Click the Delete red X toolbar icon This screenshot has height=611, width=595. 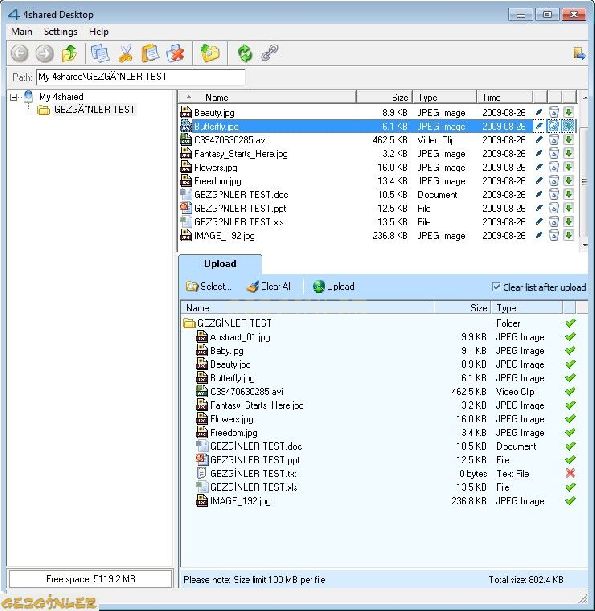[175, 53]
